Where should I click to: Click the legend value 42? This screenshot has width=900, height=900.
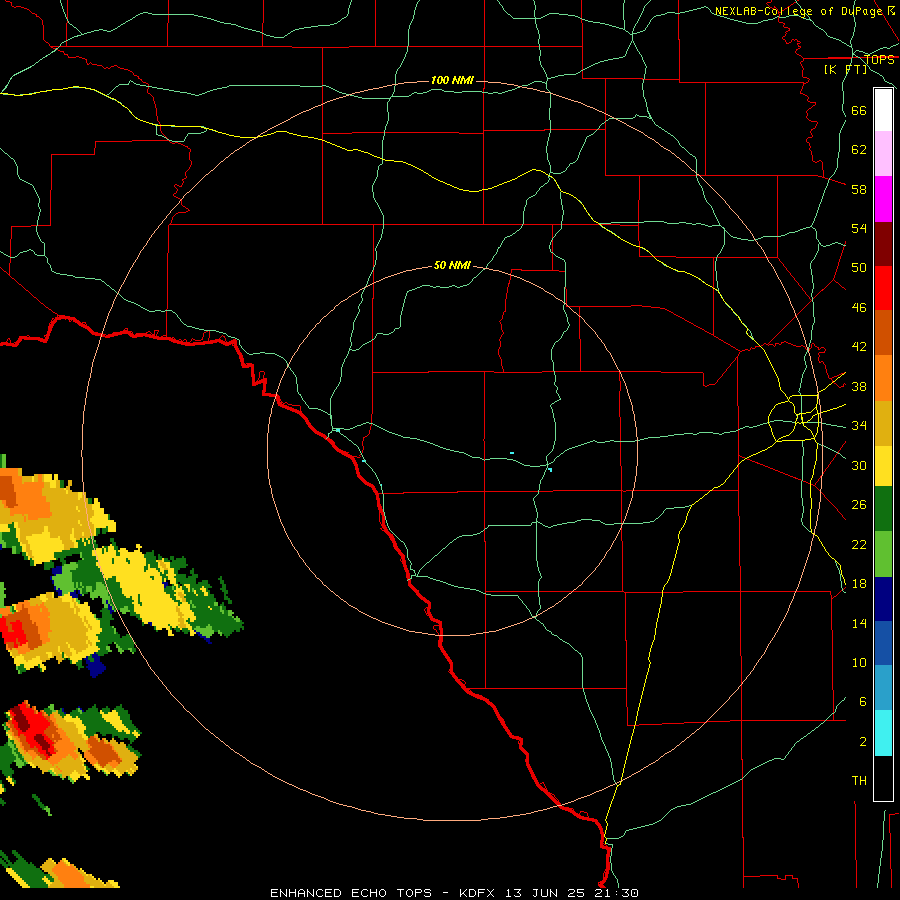(859, 347)
